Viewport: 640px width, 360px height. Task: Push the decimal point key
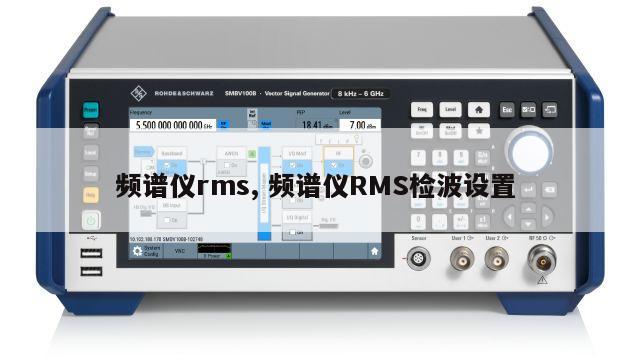coord(440,222)
